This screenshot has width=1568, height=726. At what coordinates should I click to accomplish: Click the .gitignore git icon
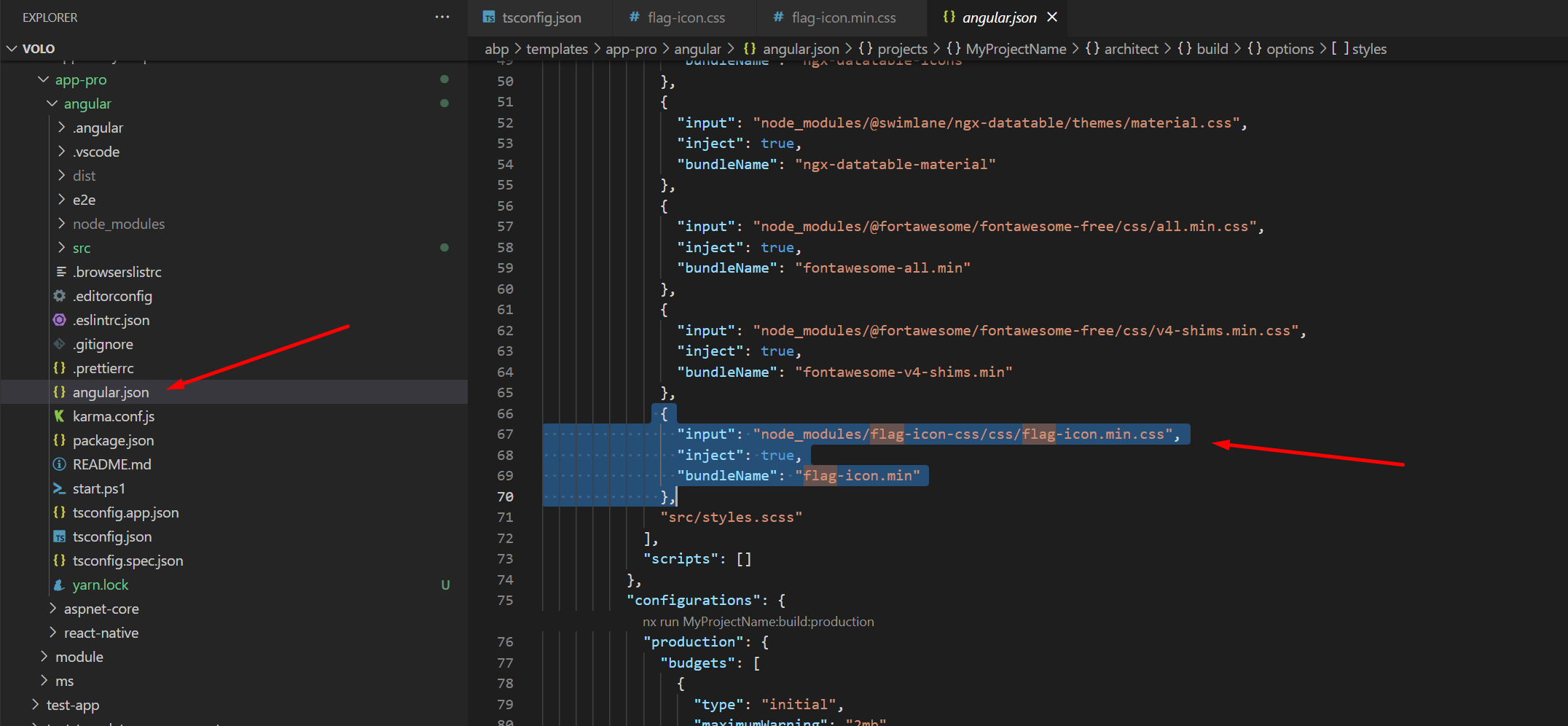(60, 344)
